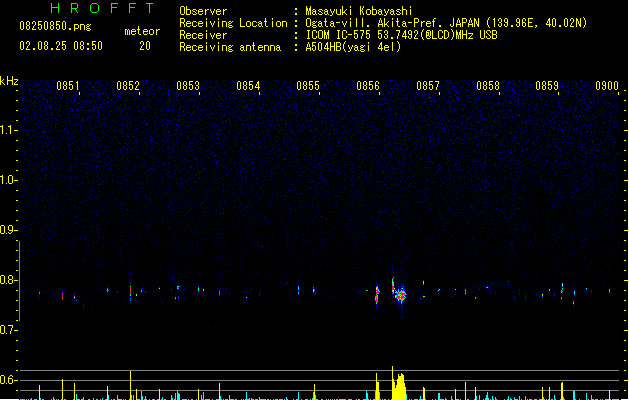Click the Receiving antenna field label
The image size is (629, 400).
[x=230, y=47]
